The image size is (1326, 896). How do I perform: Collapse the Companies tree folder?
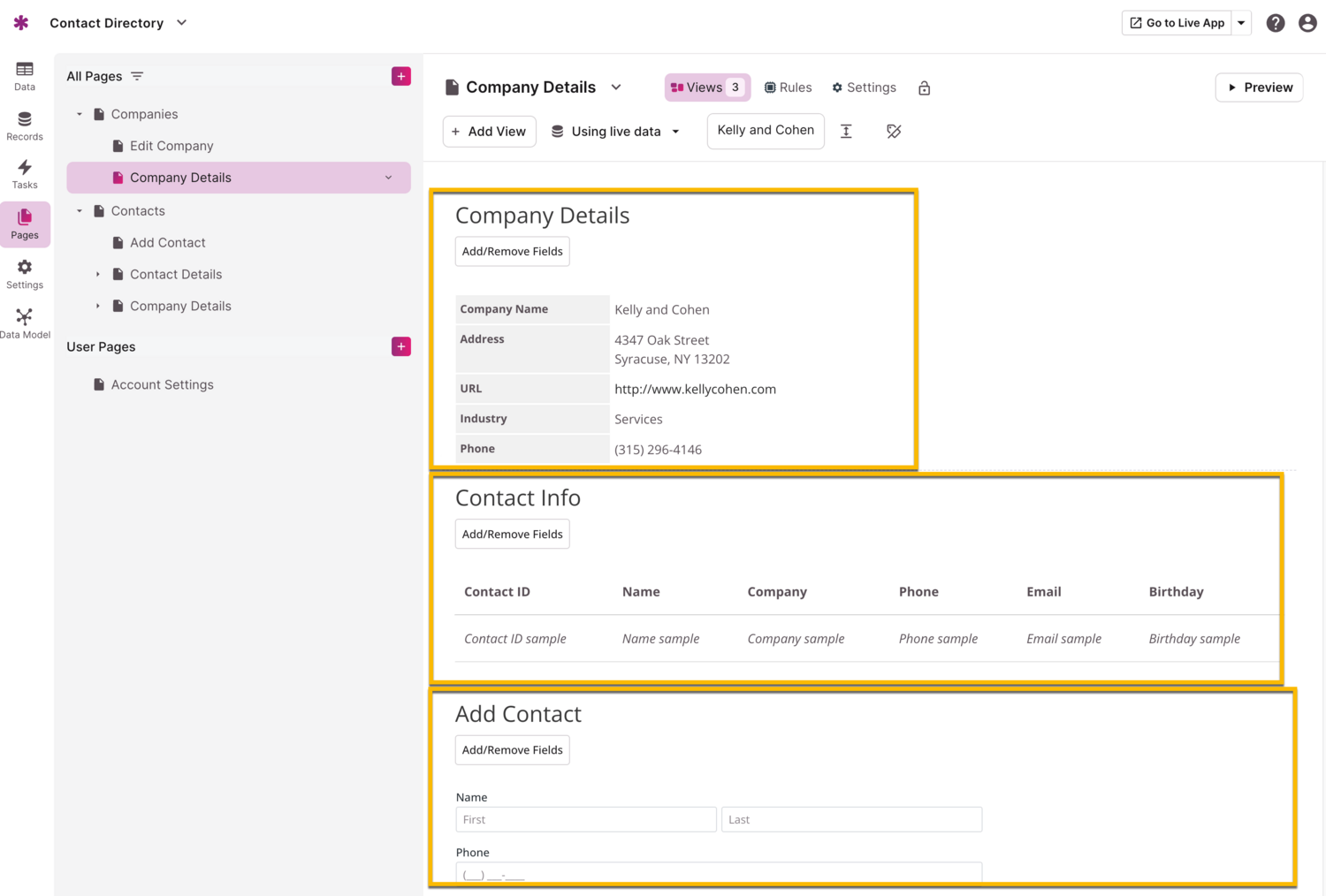point(80,114)
